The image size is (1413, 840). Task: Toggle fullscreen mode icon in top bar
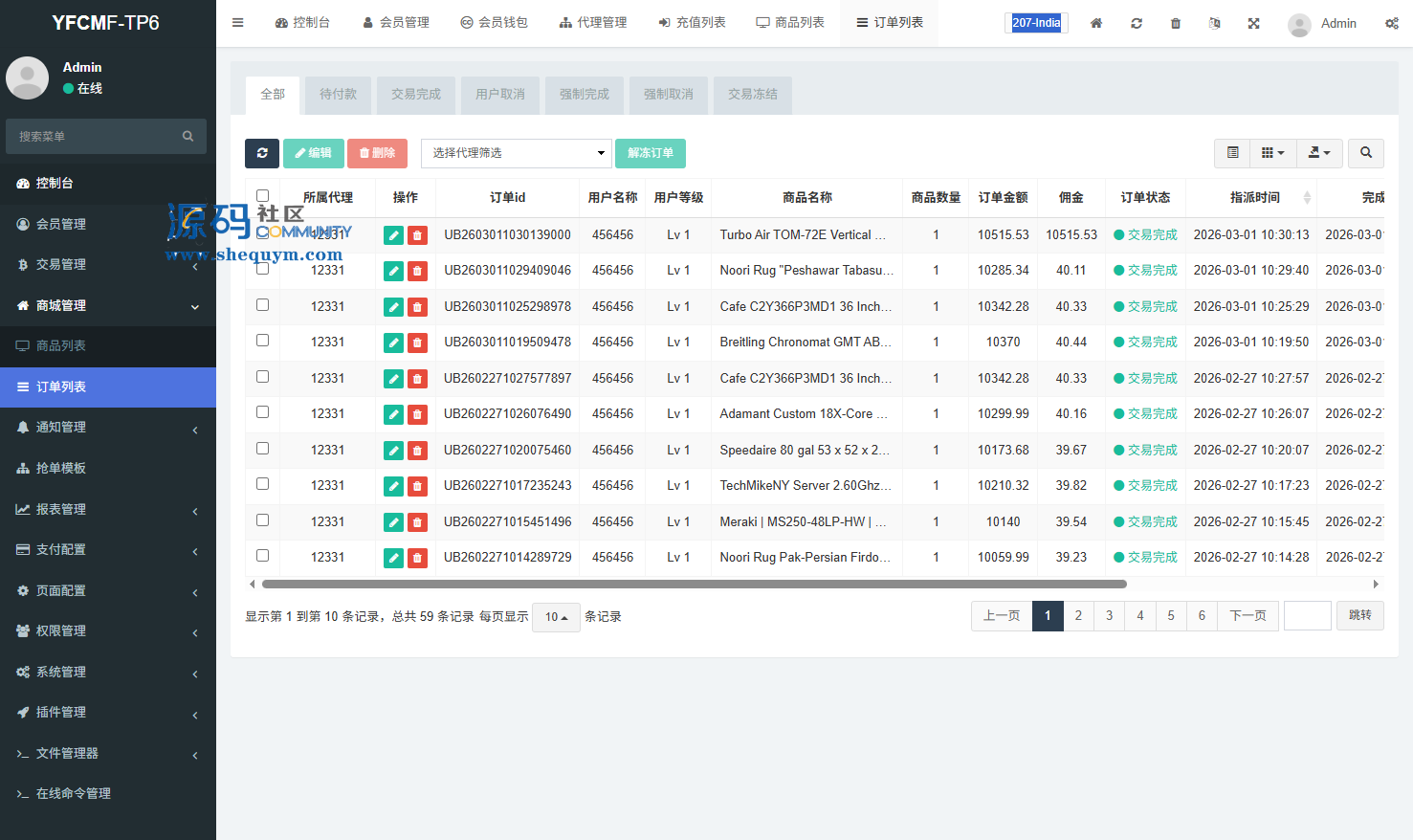point(1253,23)
